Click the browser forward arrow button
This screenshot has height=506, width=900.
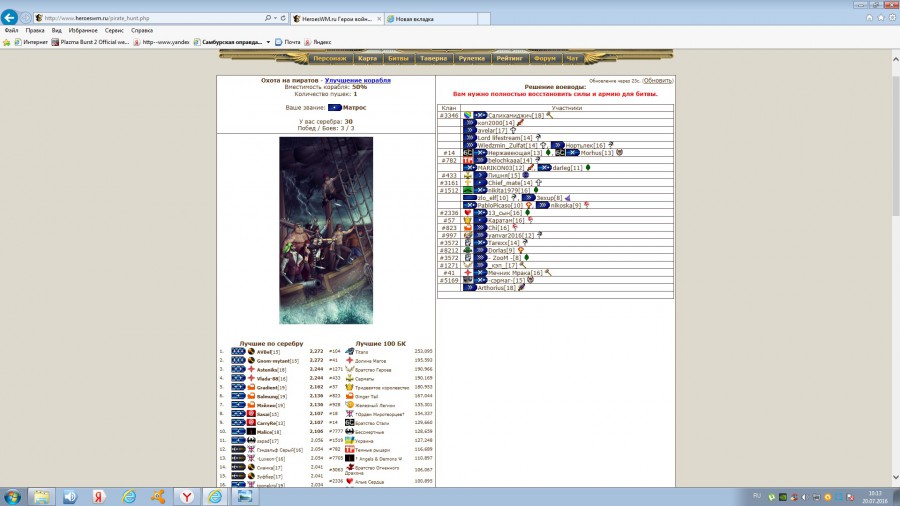pyautogui.click(x=26, y=18)
